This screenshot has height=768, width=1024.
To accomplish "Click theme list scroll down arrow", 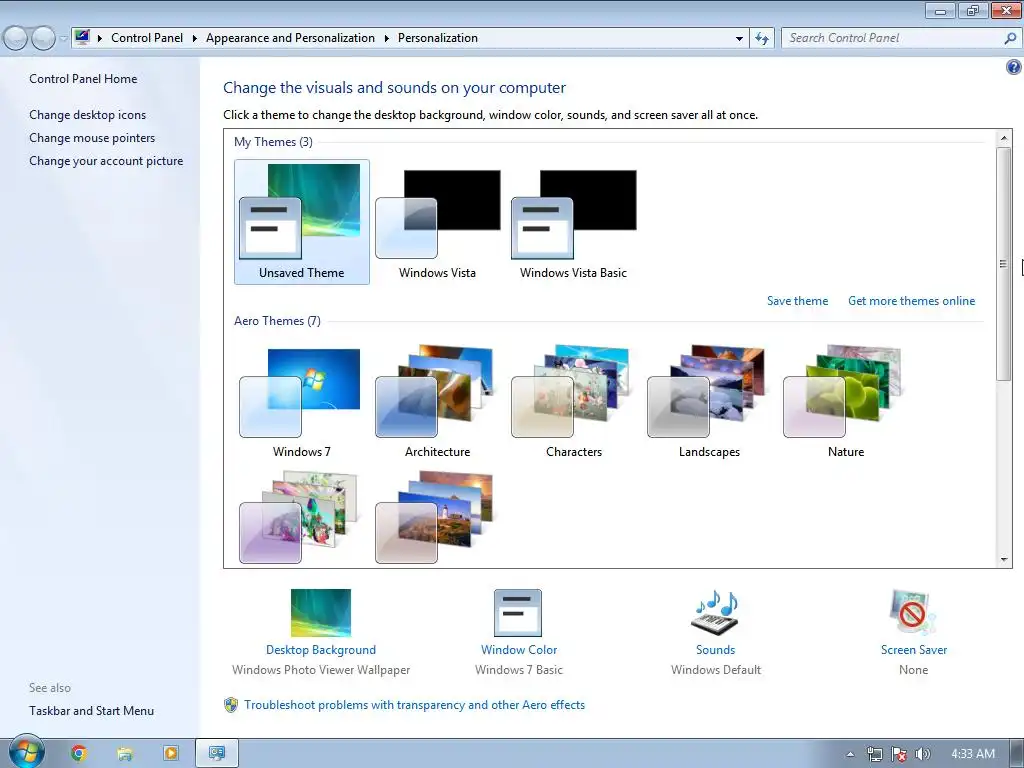I will (x=1004, y=559).
